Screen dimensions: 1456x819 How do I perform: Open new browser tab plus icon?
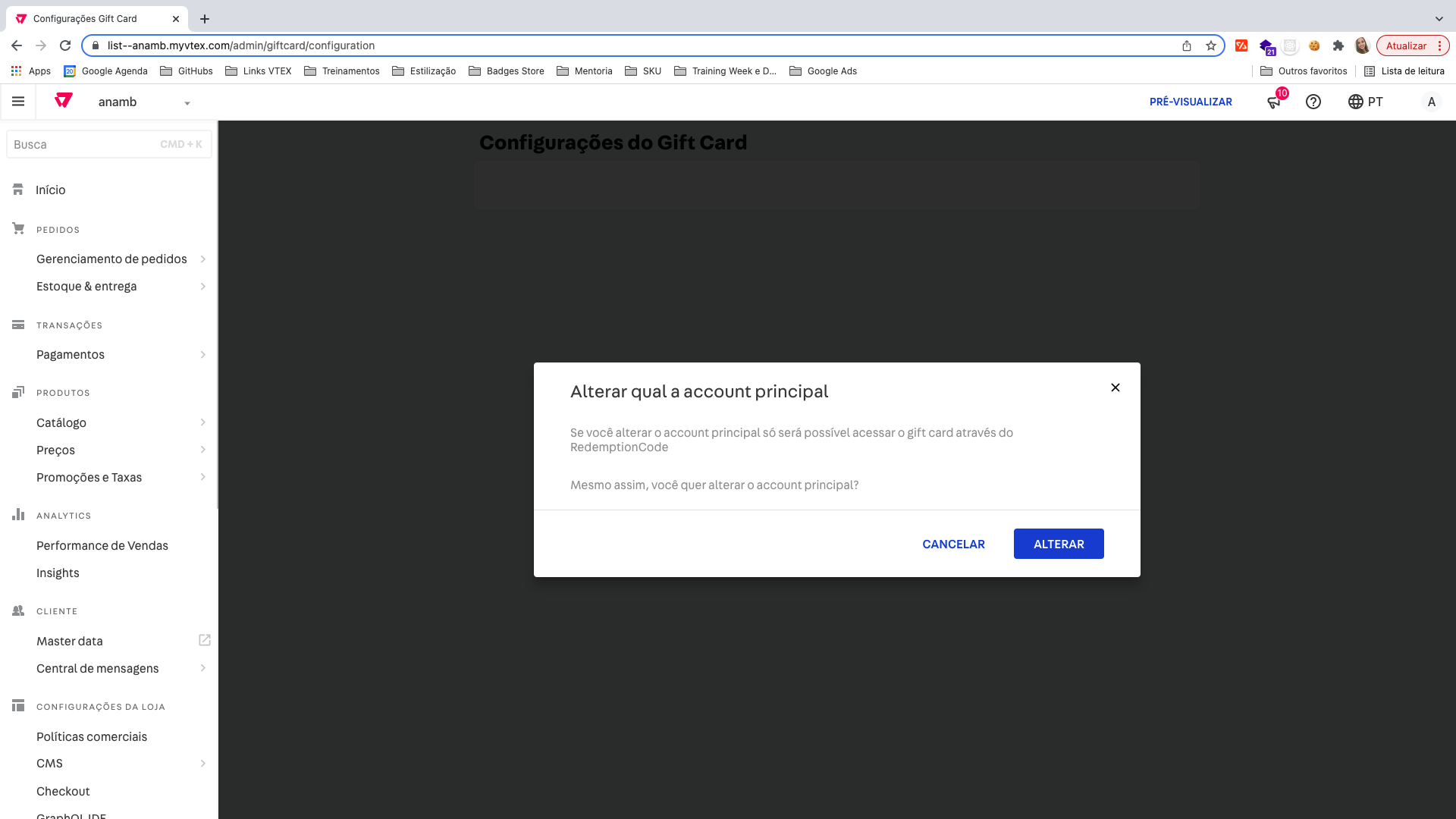[205, 19]
